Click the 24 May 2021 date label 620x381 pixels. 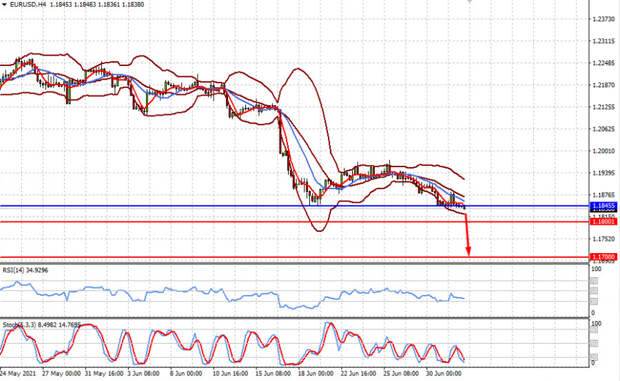click(x=18, y=373)
